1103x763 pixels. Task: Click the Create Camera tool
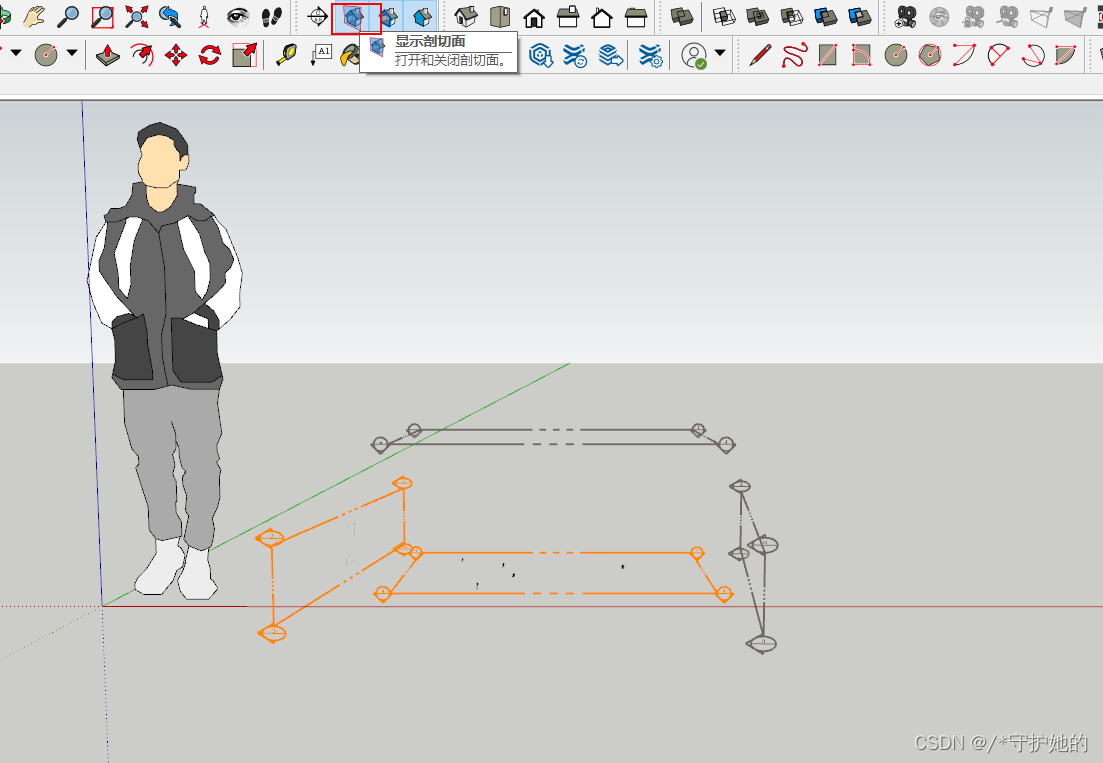coord(905,17)
